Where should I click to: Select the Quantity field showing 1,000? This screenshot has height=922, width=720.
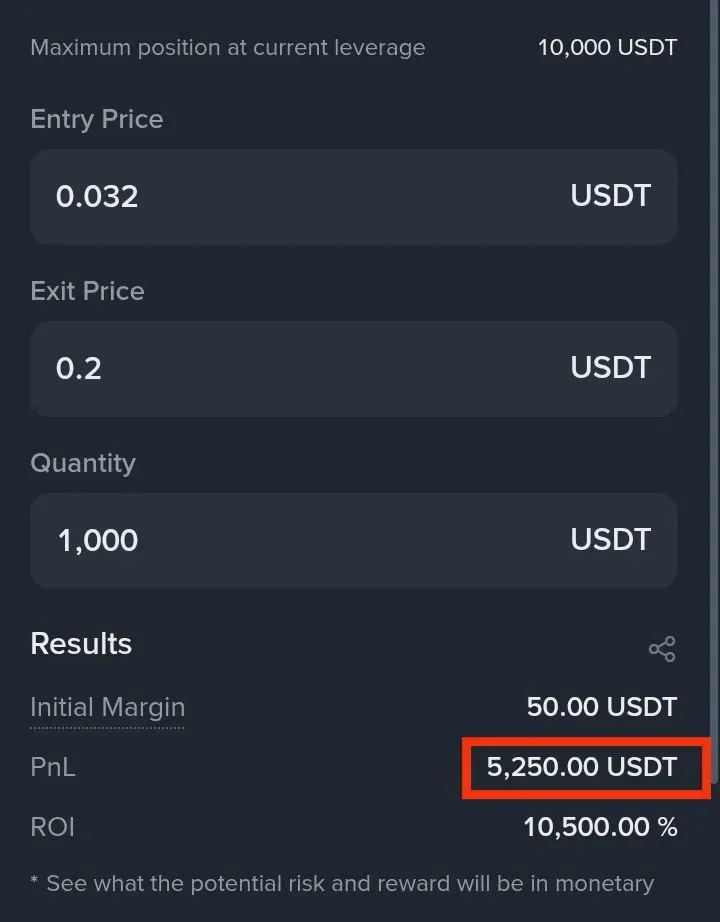300,540
